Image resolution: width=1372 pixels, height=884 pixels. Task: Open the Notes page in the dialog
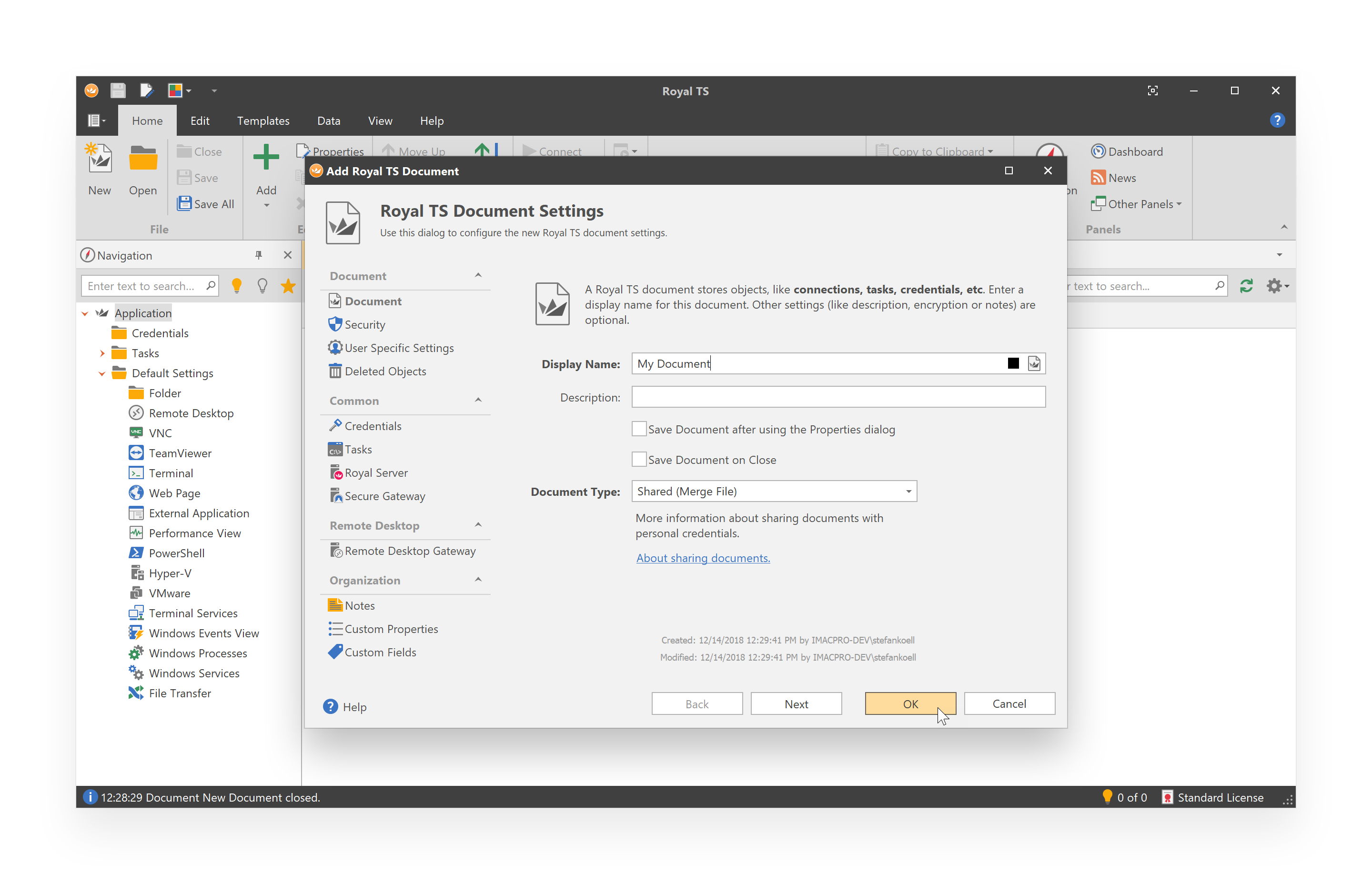pyautogui.click(x=351, y=605)
